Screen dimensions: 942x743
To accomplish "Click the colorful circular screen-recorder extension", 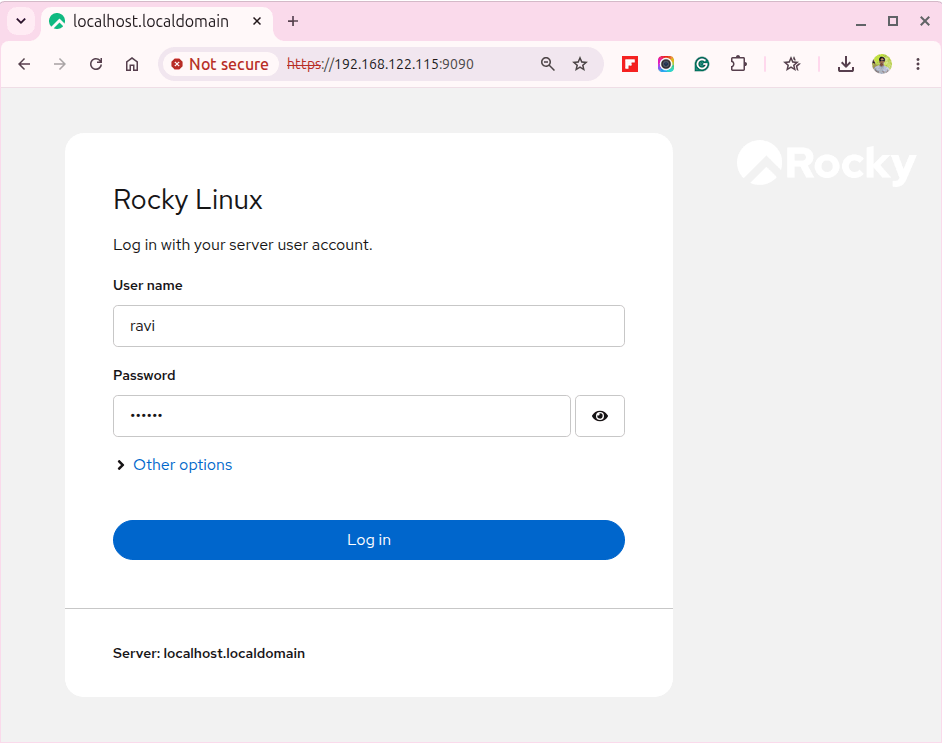I will tap(666, 64).
